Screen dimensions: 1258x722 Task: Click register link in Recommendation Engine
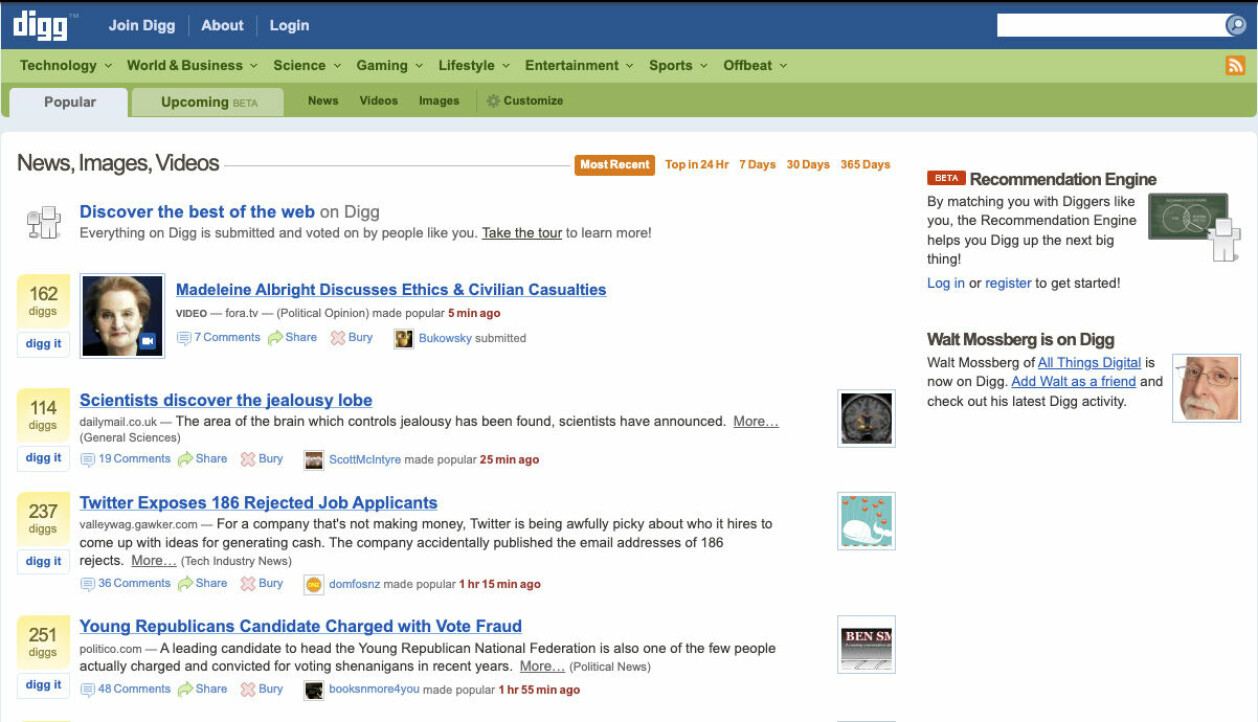click(1008, 283)
